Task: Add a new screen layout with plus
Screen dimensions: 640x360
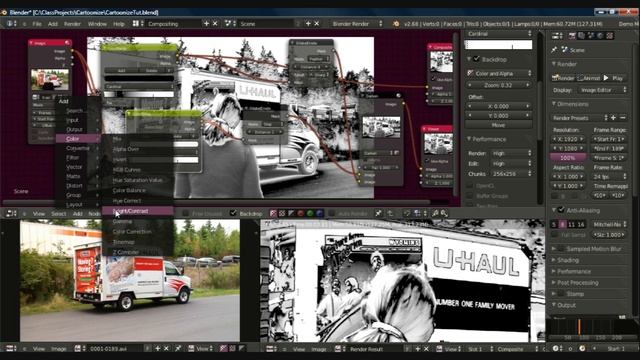Action: [206, 24]
